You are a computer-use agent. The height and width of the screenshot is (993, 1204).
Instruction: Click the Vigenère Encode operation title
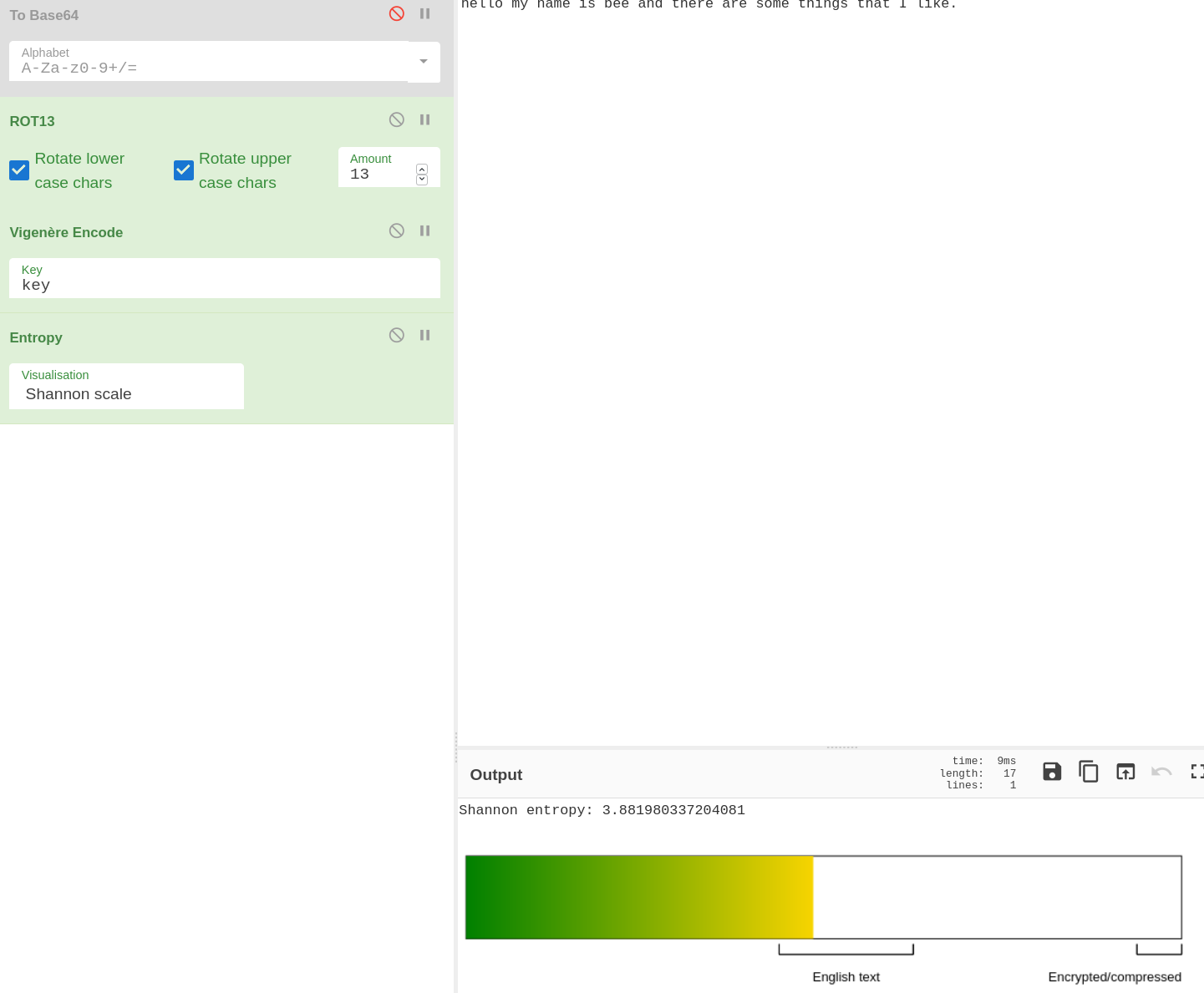coord(66,232)
